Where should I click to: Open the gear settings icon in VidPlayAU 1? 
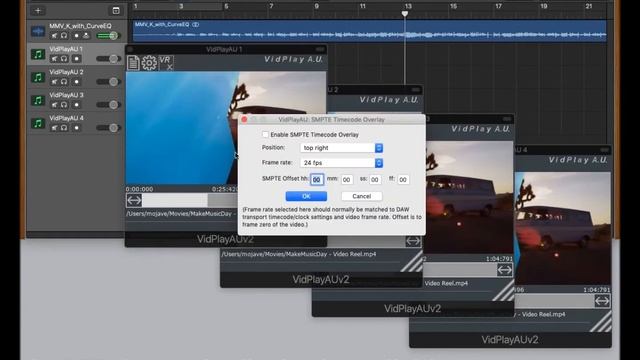149,63
